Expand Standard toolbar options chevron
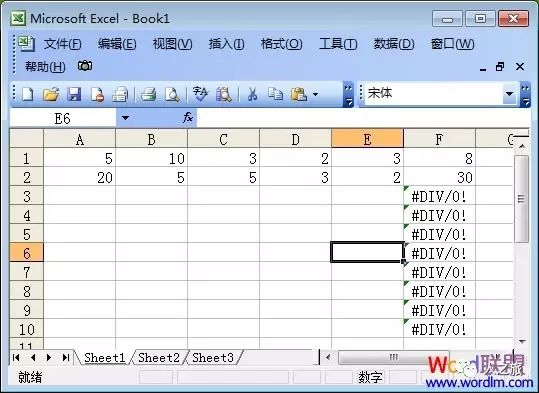Viewport: 539px width, 393px height. (348, 94)
